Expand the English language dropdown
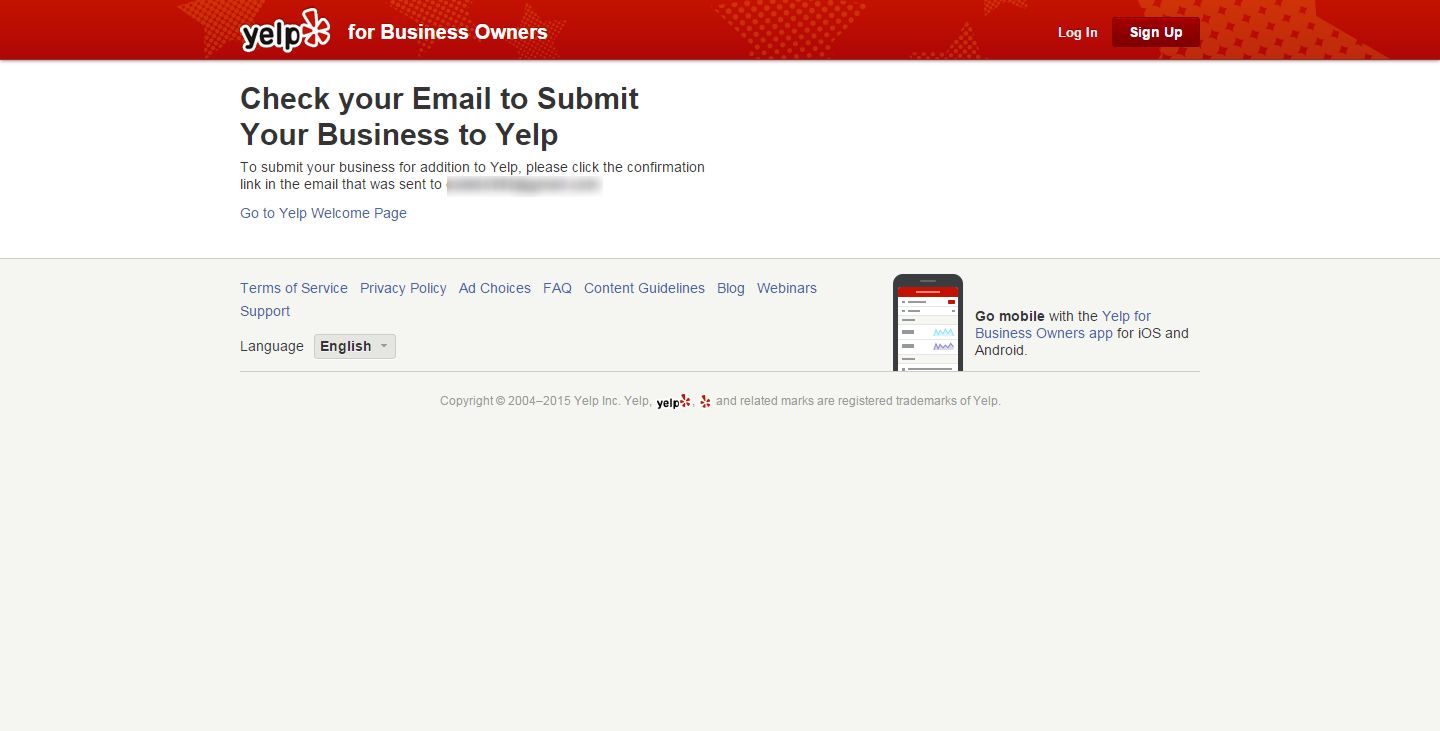 tap(355, 346)
